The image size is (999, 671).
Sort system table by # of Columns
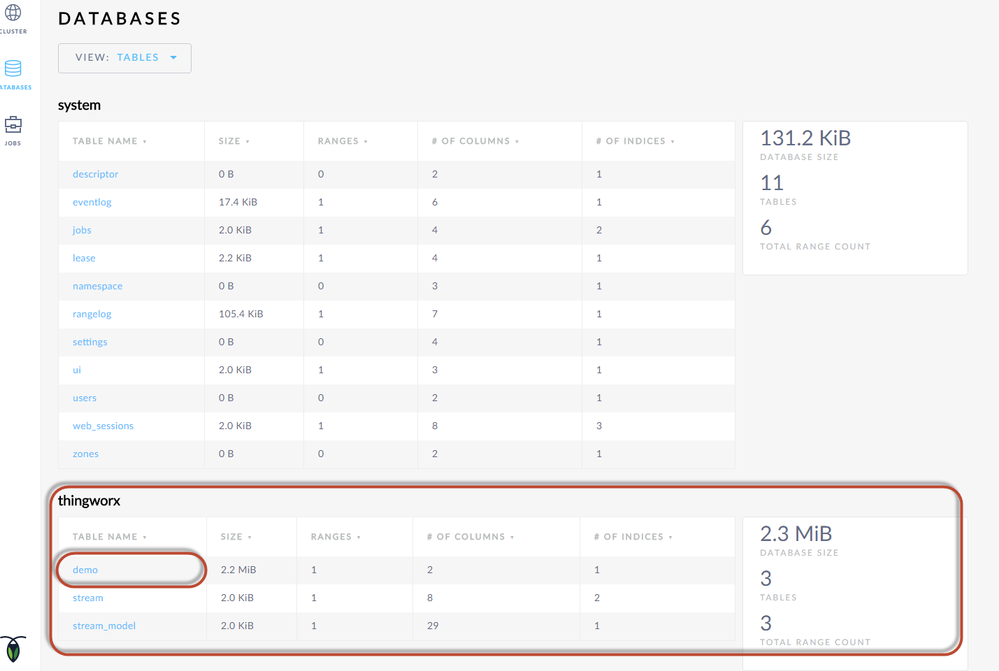pyautogui.click(x=475, y=141)
